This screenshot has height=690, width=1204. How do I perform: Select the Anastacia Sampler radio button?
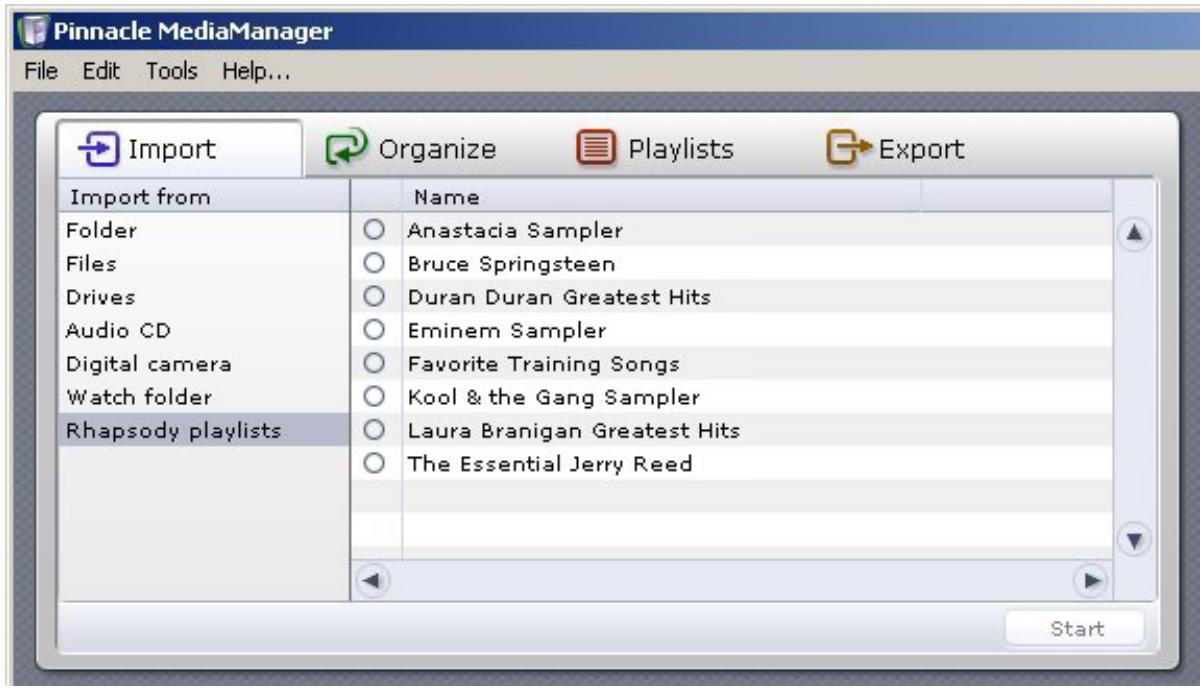tap(375, 231)
